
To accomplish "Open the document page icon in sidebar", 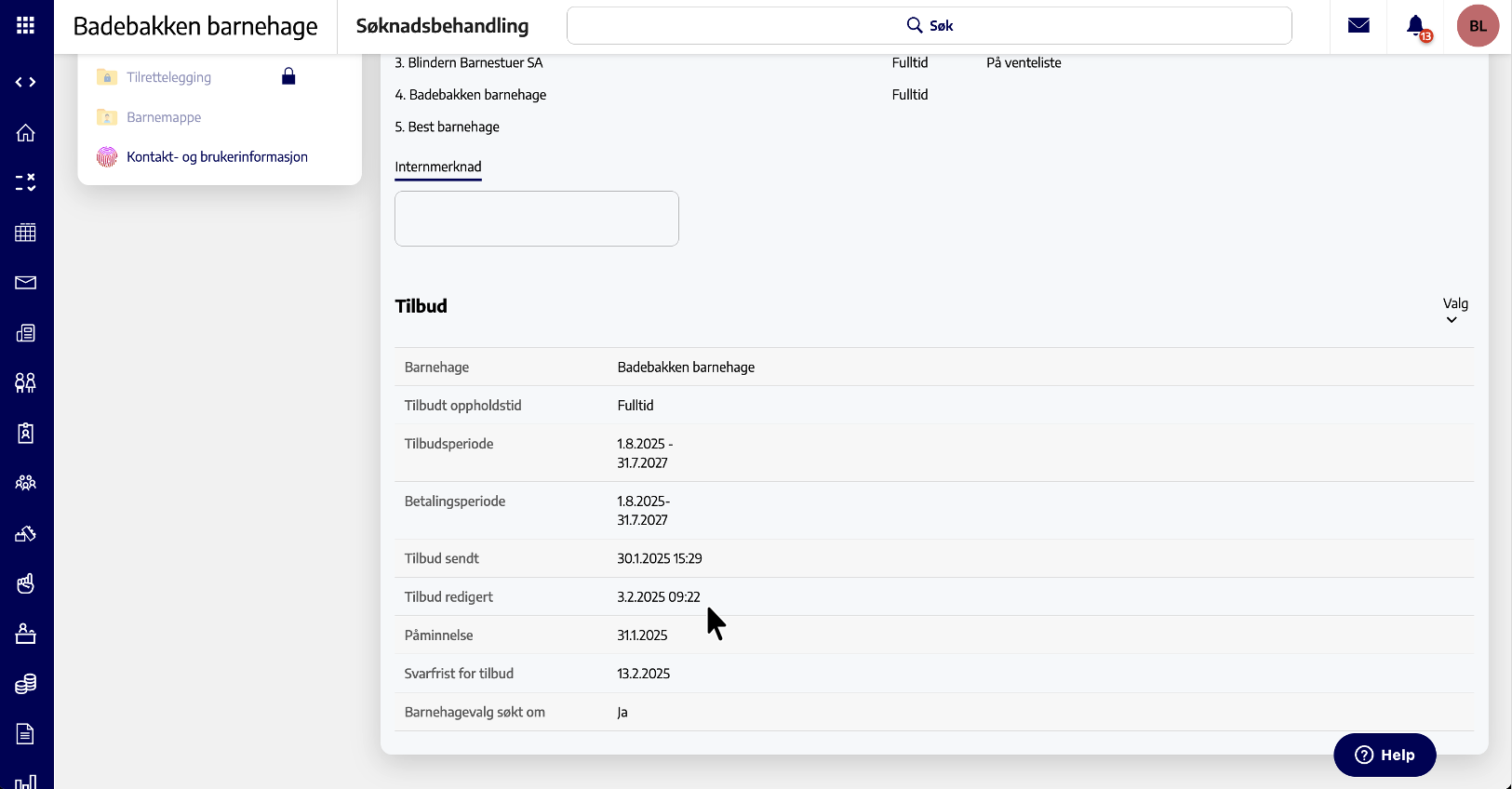I will pos(26,734).
